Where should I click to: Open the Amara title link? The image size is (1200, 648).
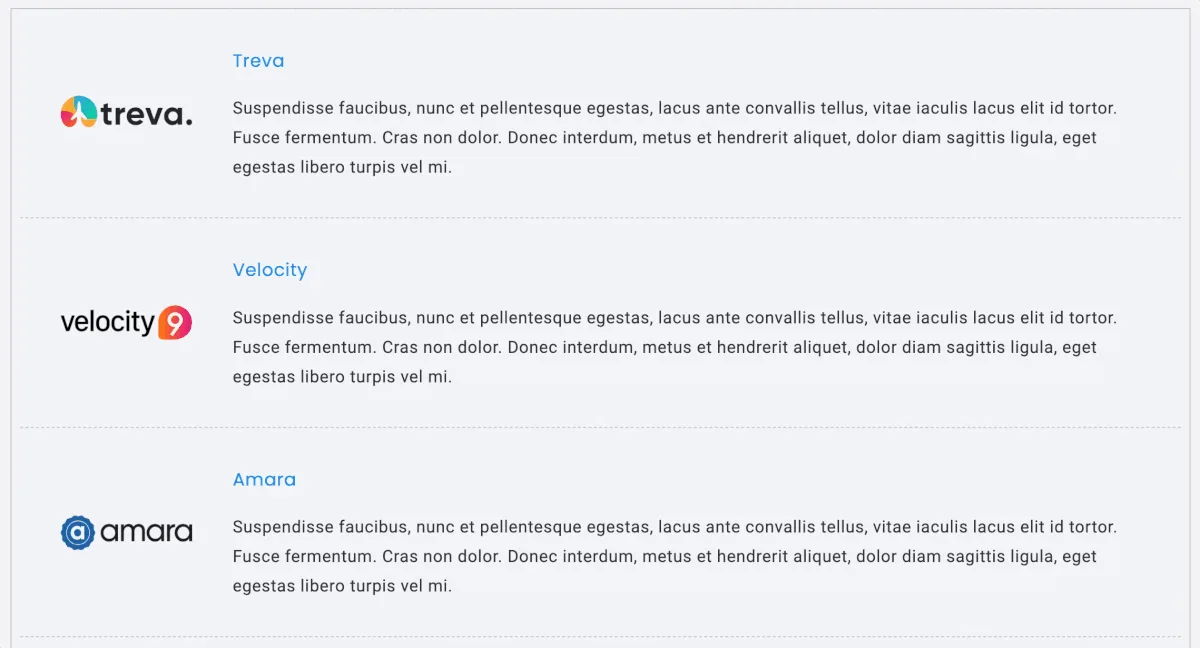tap(264, 479)
